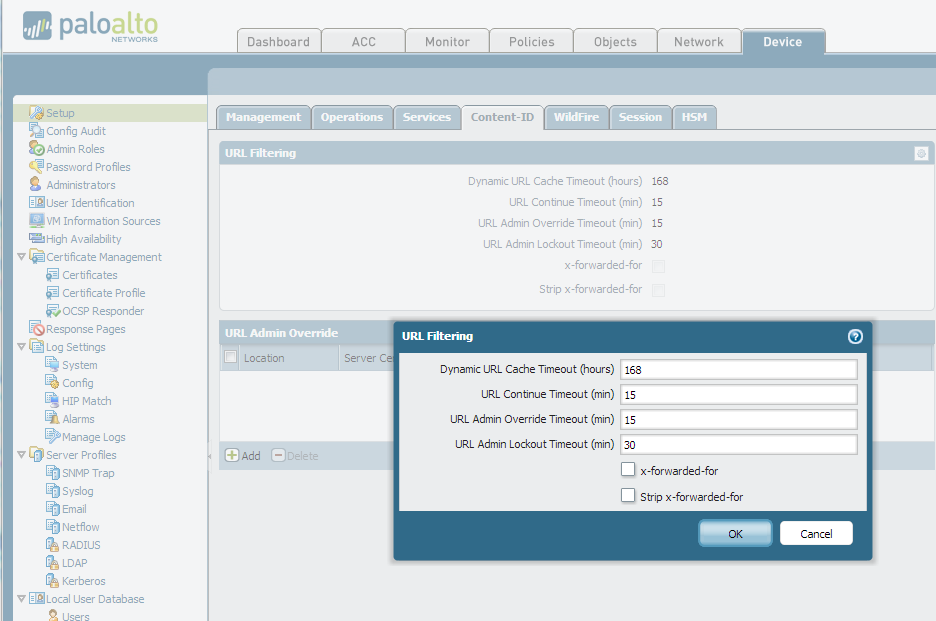Screen dimensions: 936x621
Task: Open help for URL Filtering dialog
Action: [855, 336]
